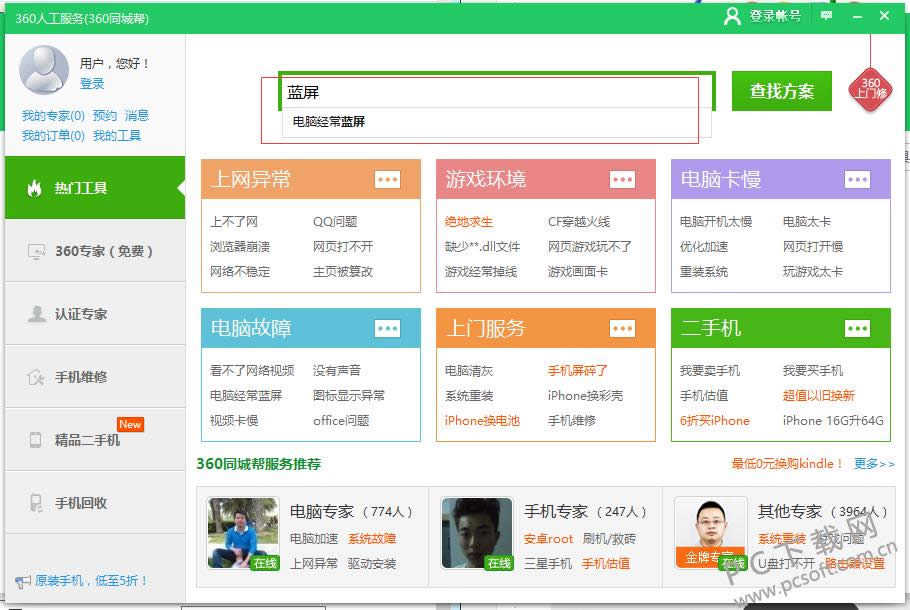The height and width of the screenshot is (610, 910).
Task: Click 登录帐号 in the title bar
Action: [x=775, y=16]
